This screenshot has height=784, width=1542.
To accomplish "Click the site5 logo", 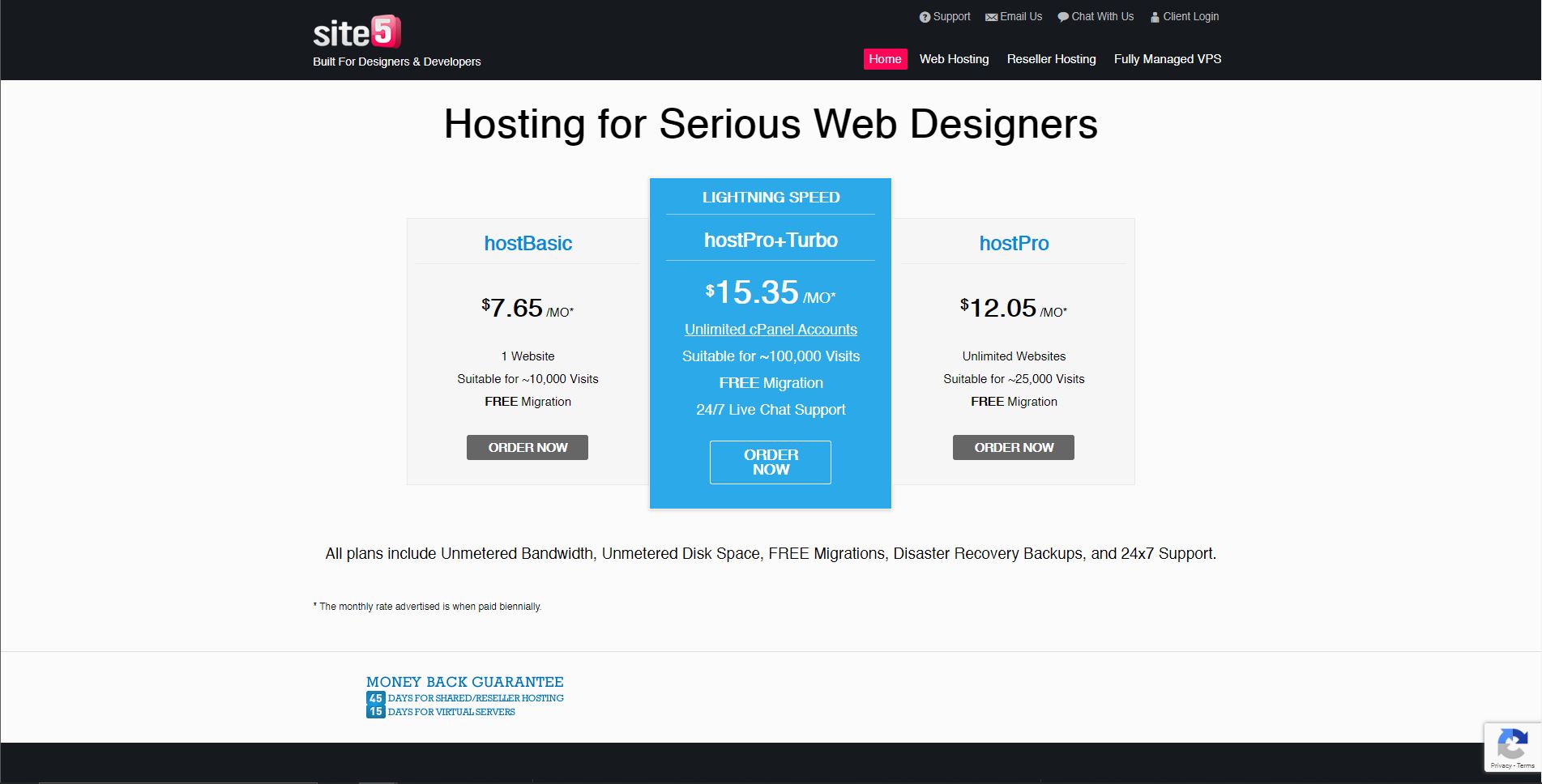I will [357, 32].
